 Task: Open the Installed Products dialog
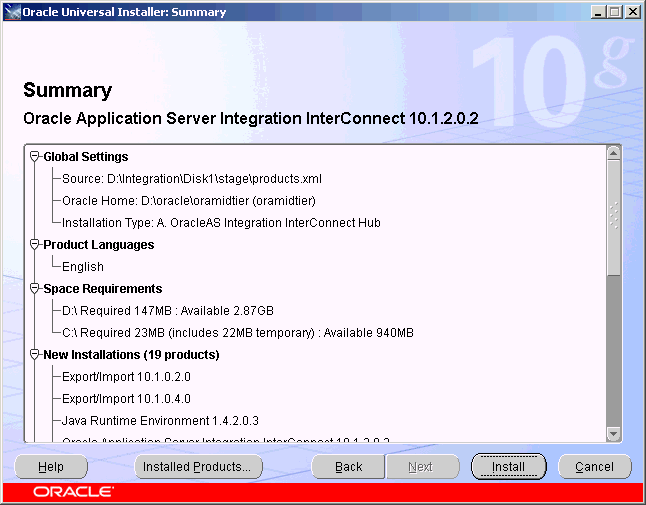tap(198, 467)
